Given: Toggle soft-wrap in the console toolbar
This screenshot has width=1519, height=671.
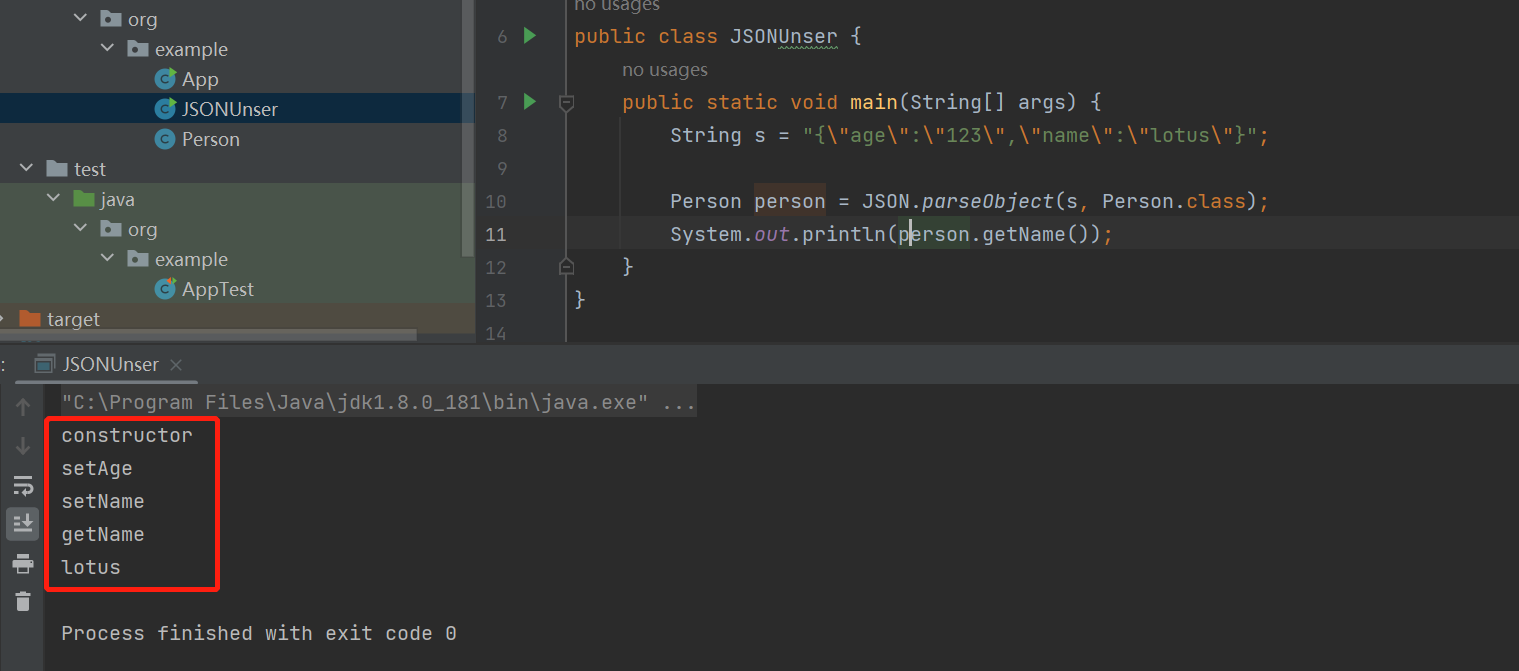Looking at the screenshot, I should (23, 486).
